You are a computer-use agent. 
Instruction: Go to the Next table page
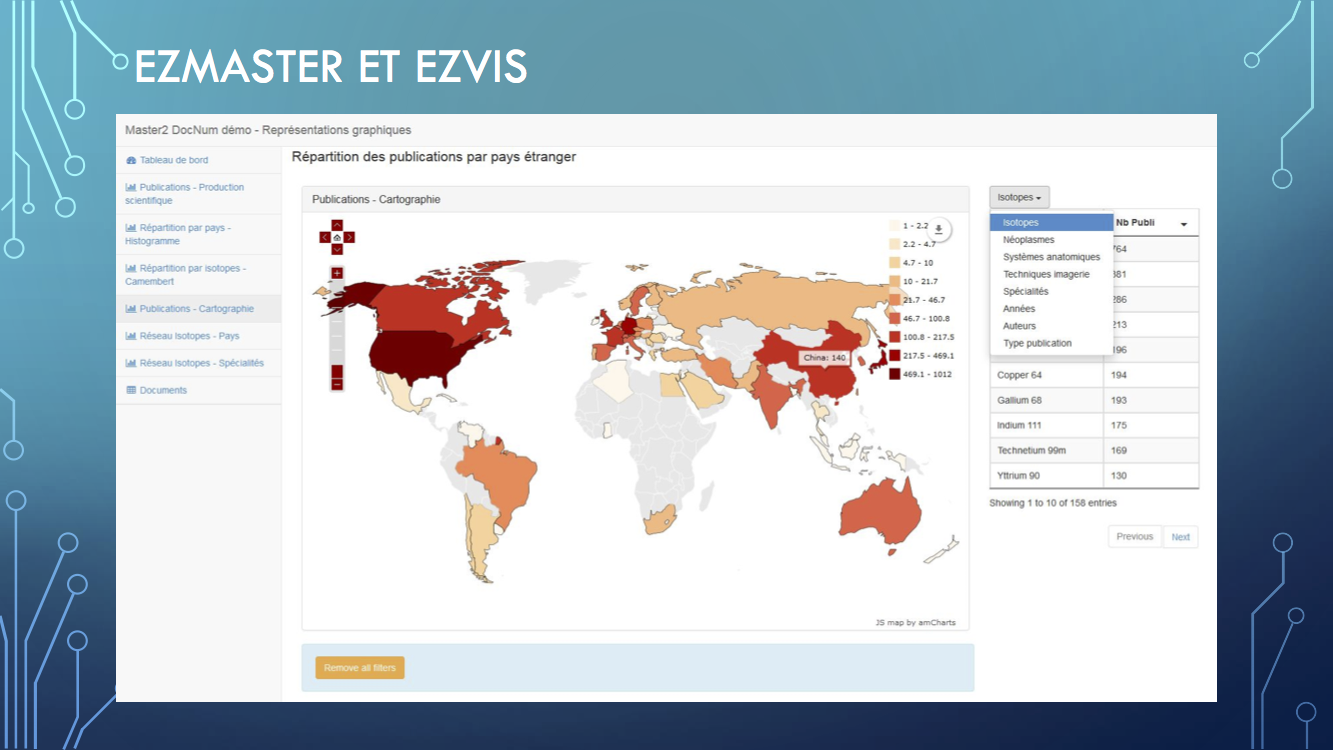[x=1180, y=537]
